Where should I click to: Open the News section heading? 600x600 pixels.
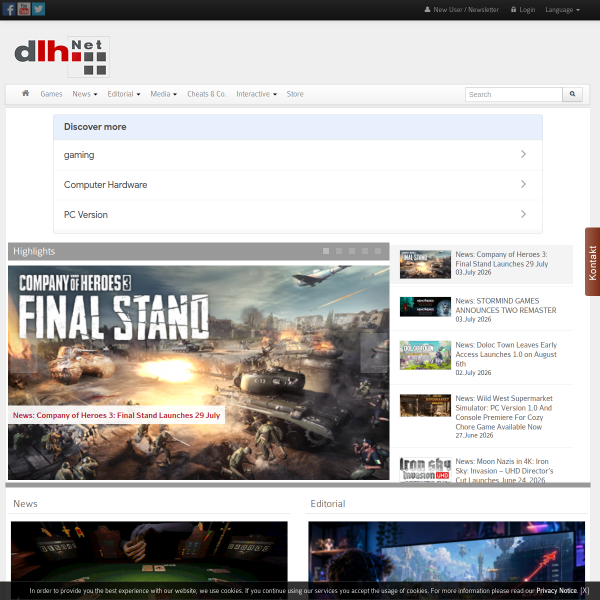25,504
